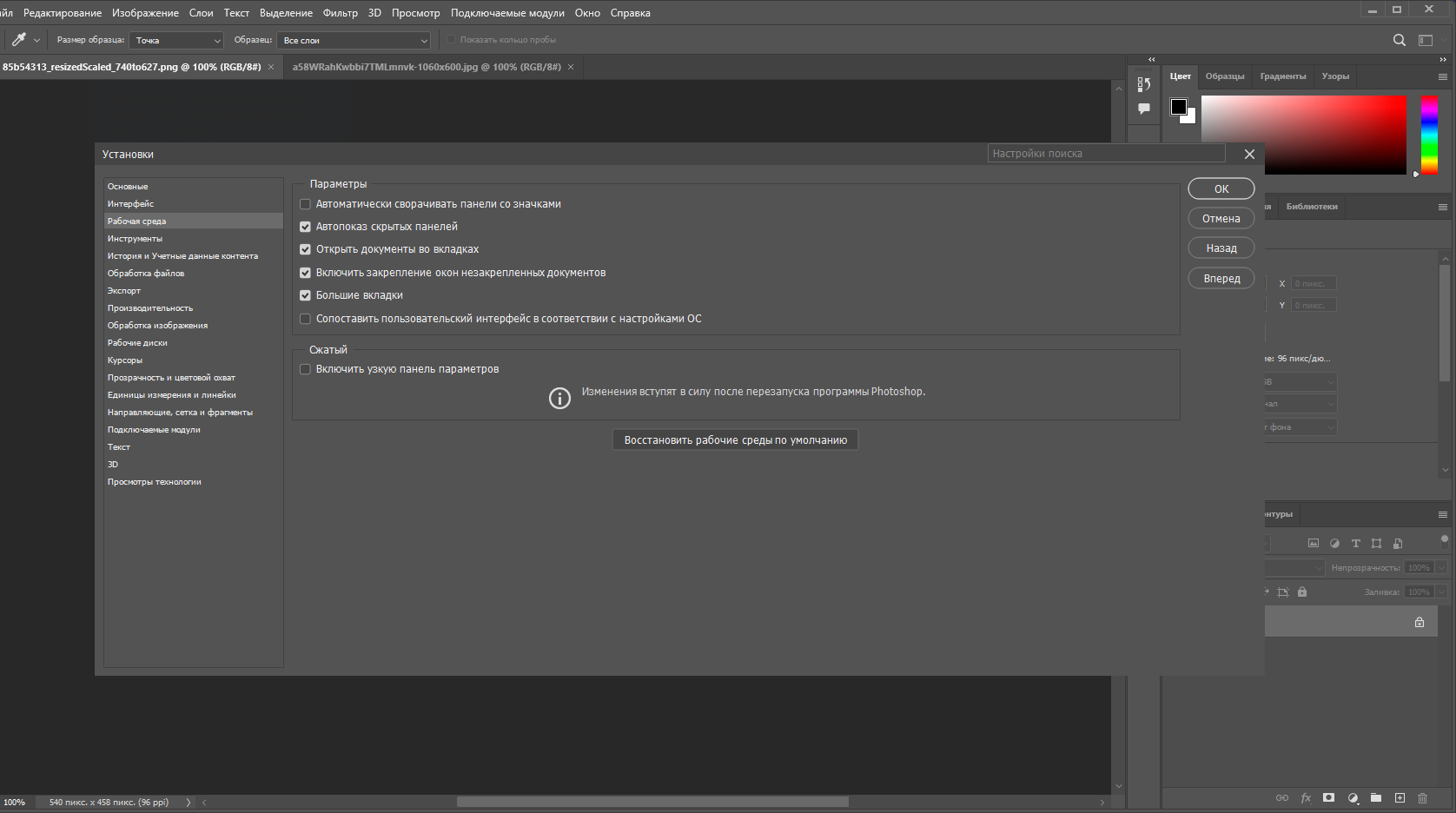Collapse right panels with double arrows

[x=1443, y=59]
